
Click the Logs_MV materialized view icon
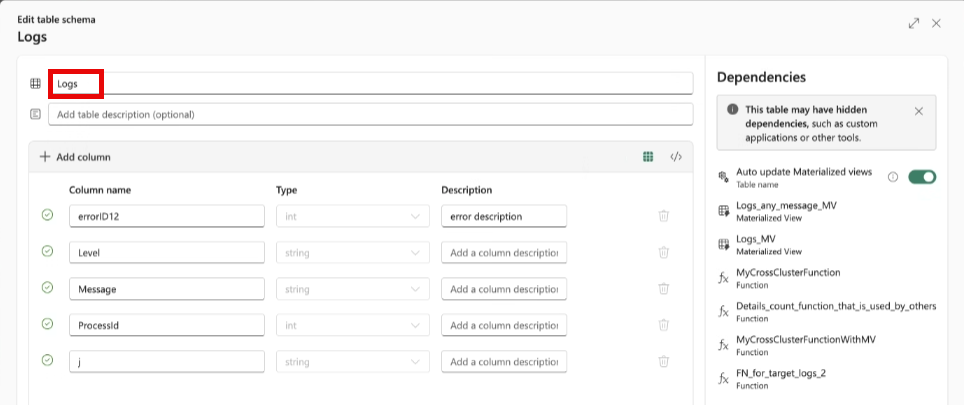coord(724,245)
